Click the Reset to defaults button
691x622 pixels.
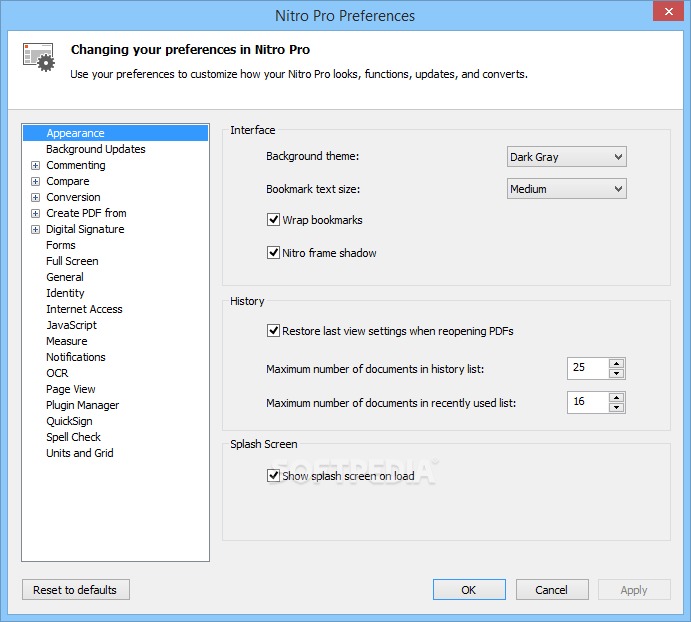(x=76, y=590)
